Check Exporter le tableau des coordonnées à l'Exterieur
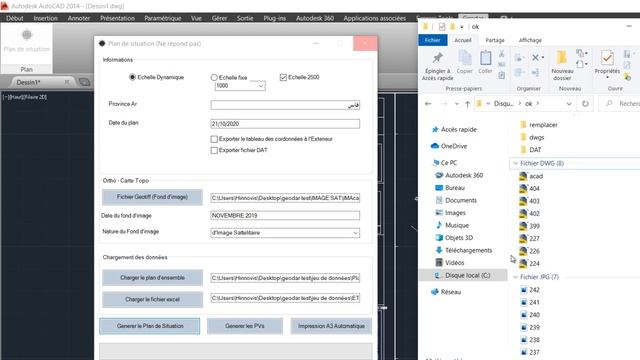This screenshot has width=640, height=360. (x=214, y=139)
